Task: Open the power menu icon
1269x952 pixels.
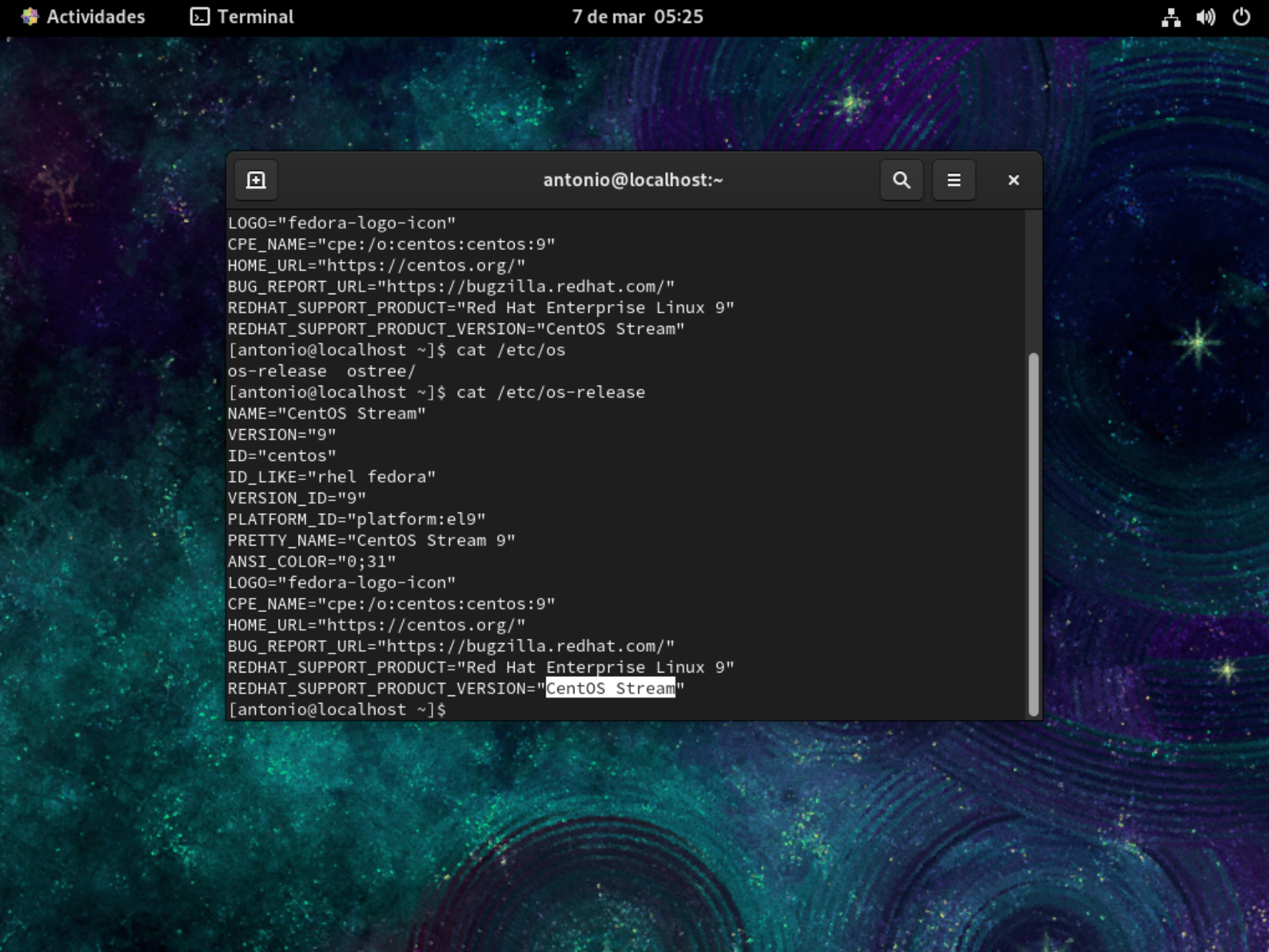Action: [1241, 17]
